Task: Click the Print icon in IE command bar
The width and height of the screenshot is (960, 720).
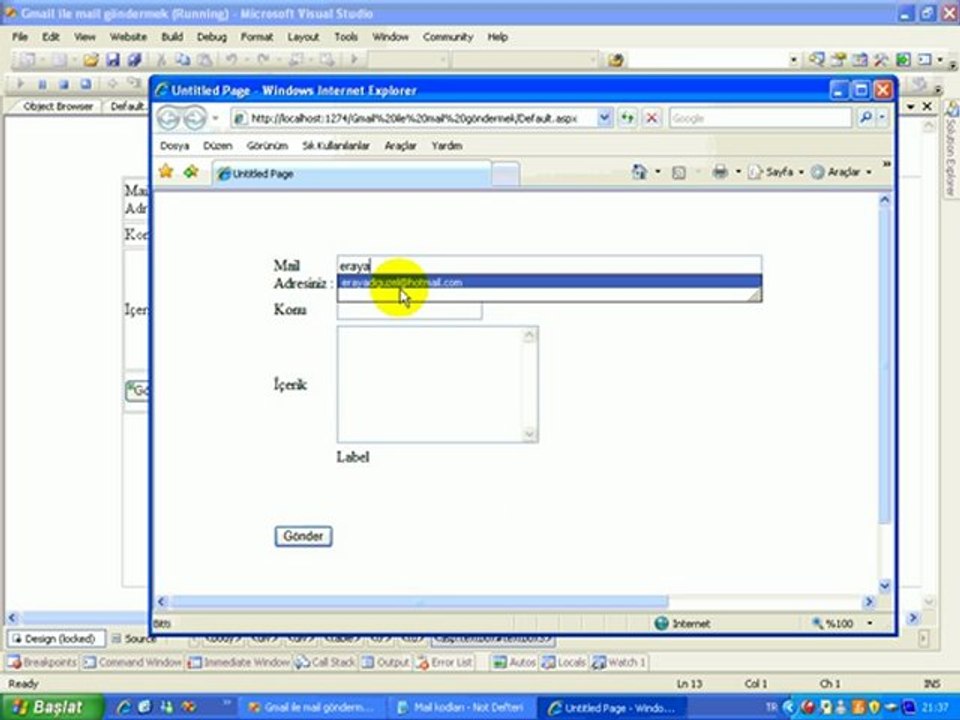Action: pos(720,172)
